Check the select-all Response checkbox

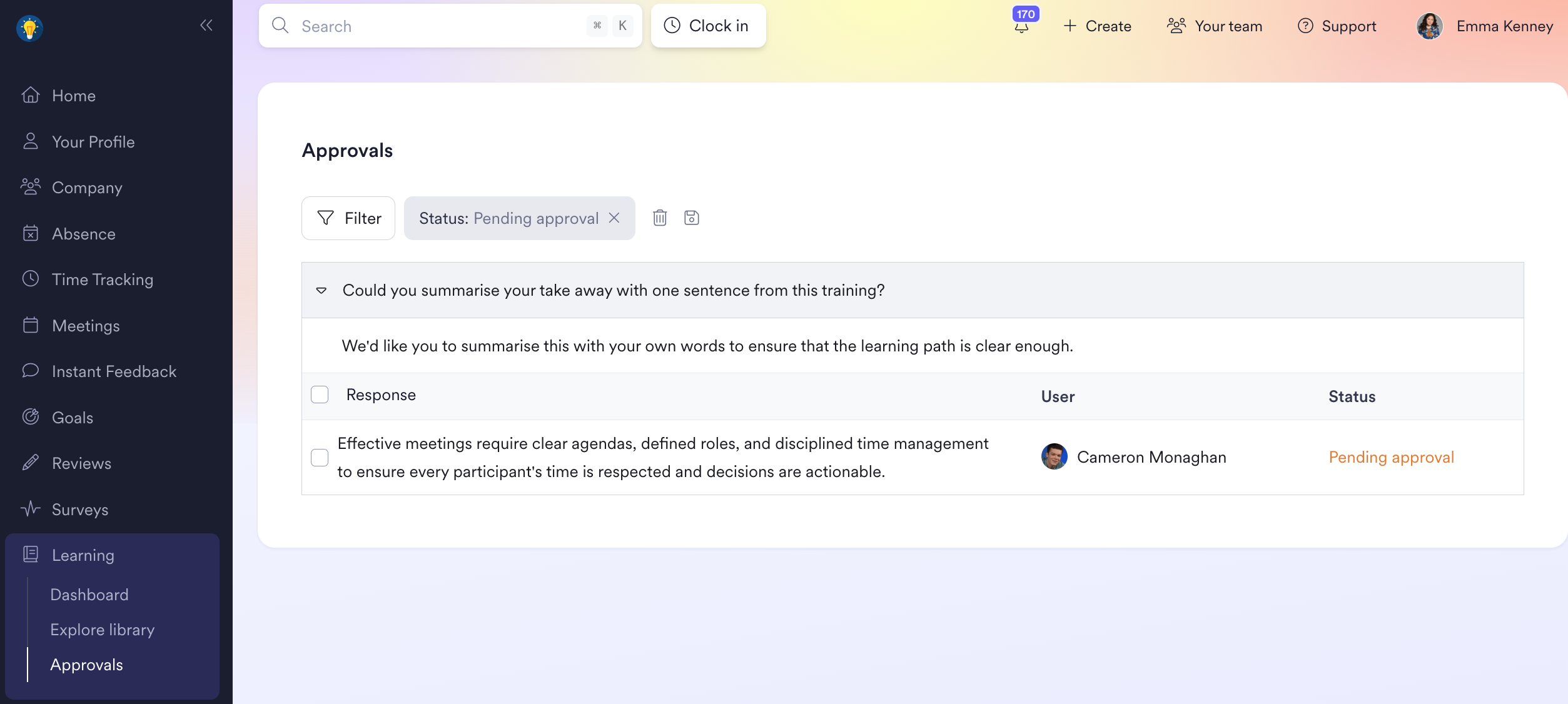point(320,395)
